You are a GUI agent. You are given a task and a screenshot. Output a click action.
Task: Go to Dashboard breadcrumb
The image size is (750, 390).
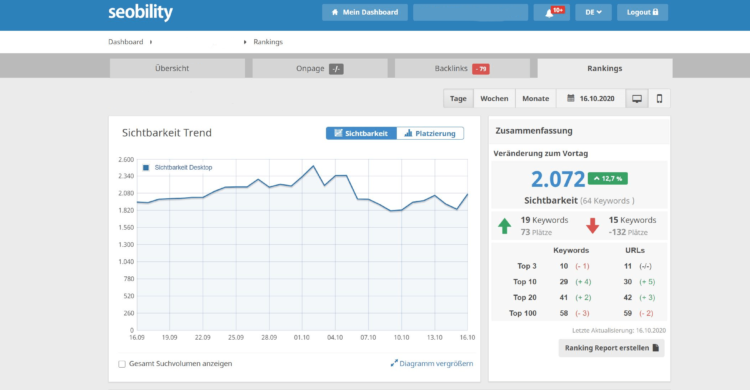tap(125, 42)
